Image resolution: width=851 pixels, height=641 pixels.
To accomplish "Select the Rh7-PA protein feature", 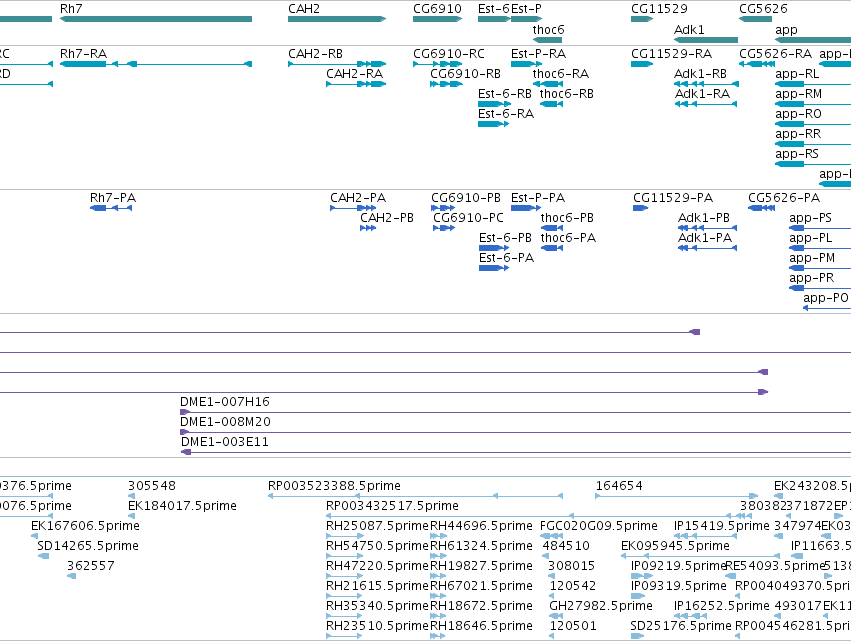I will [111, 208].
